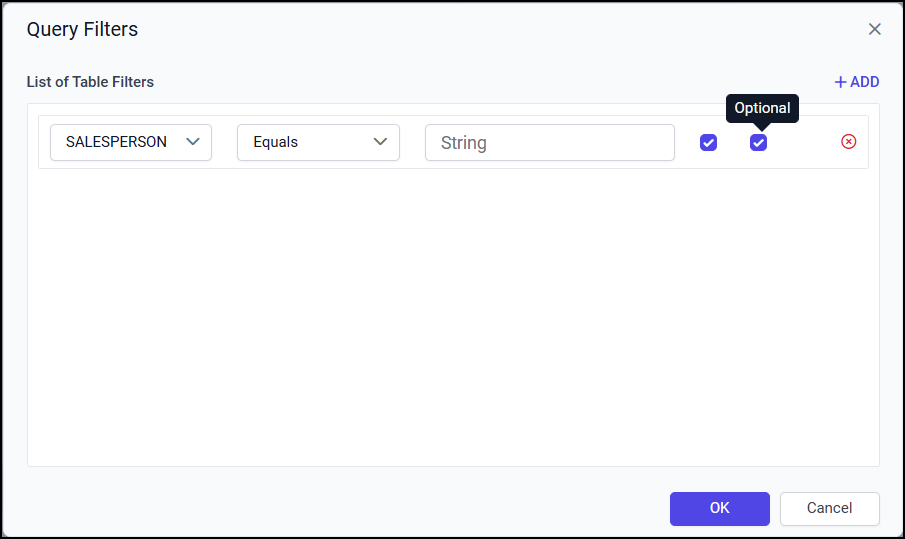Click the Query Filters dialog title
905x539 pixels.
coord(82,29)
